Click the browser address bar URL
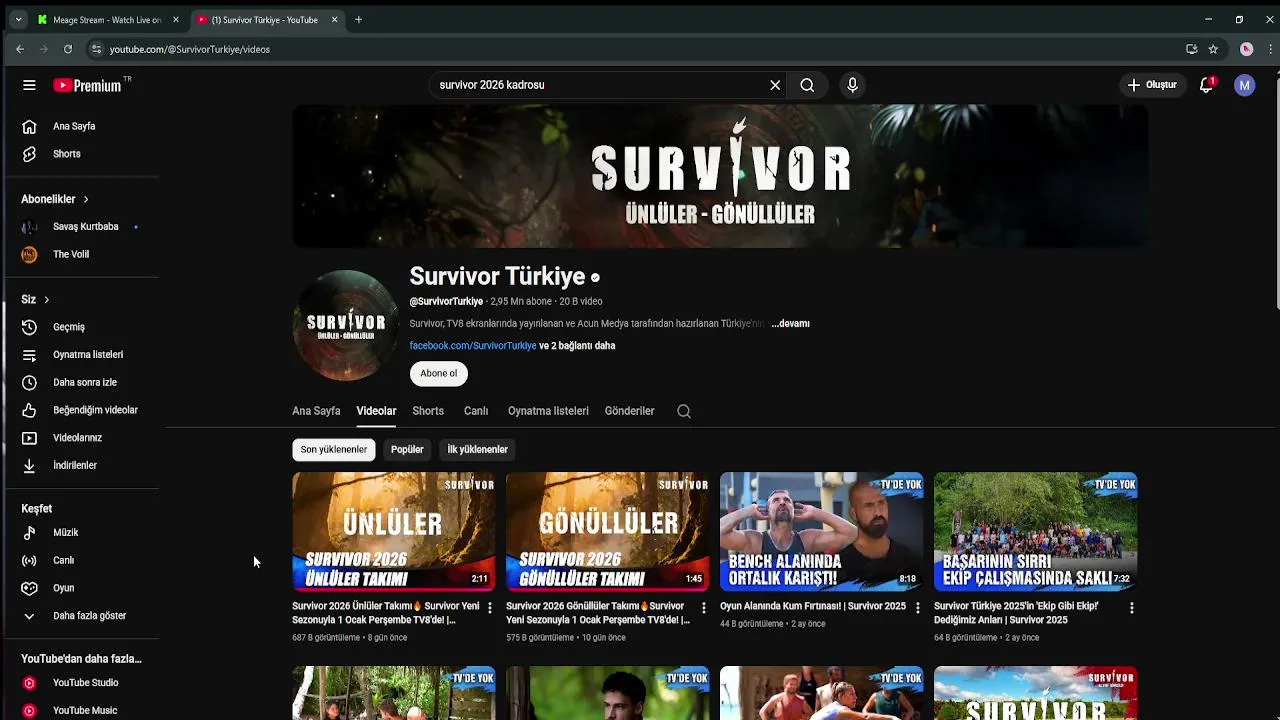The image size is (1280, 720). pyautogui.click(x=190, y=49)
